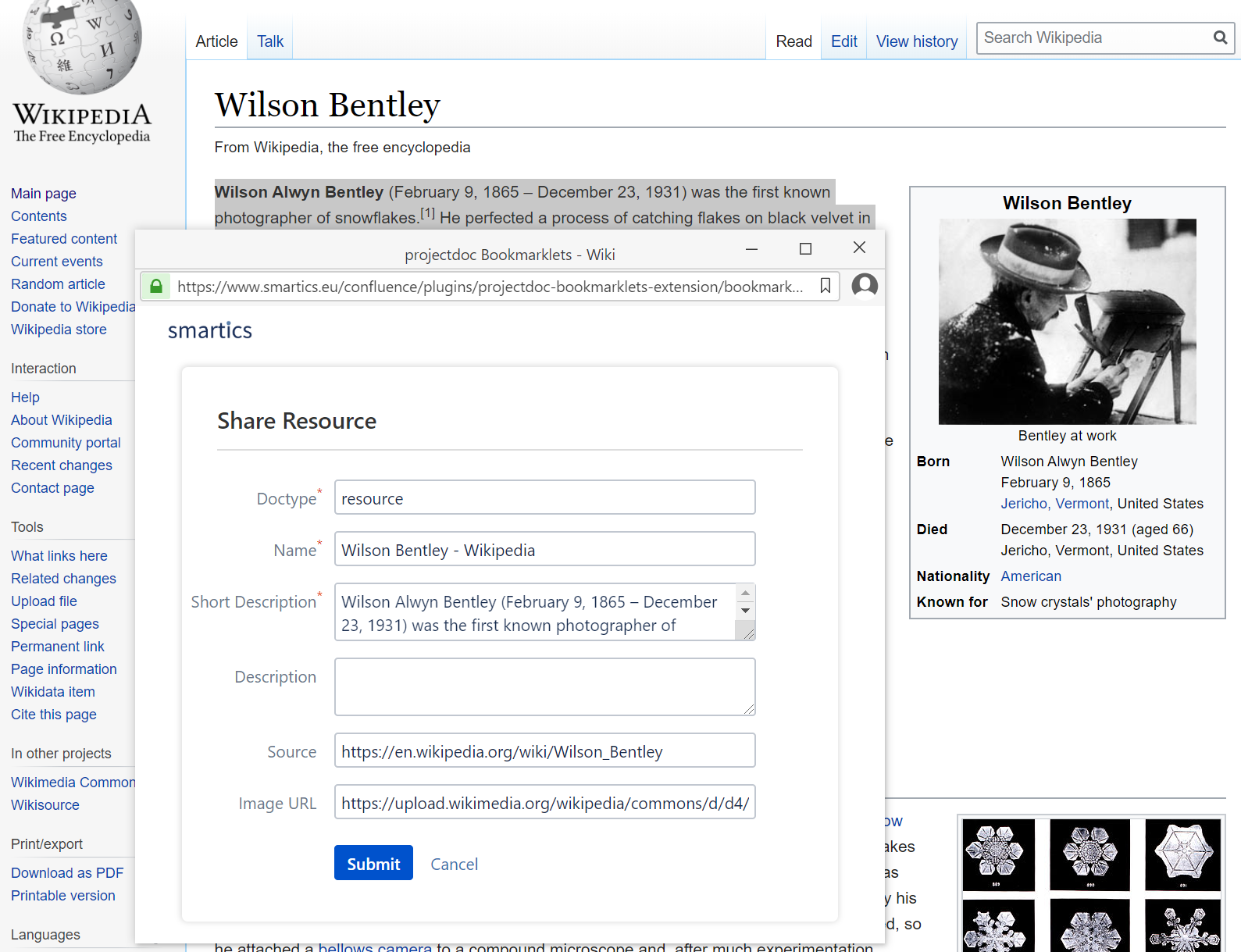Open the Help sidebar link
1241x952 pixels.
point(25,398)
